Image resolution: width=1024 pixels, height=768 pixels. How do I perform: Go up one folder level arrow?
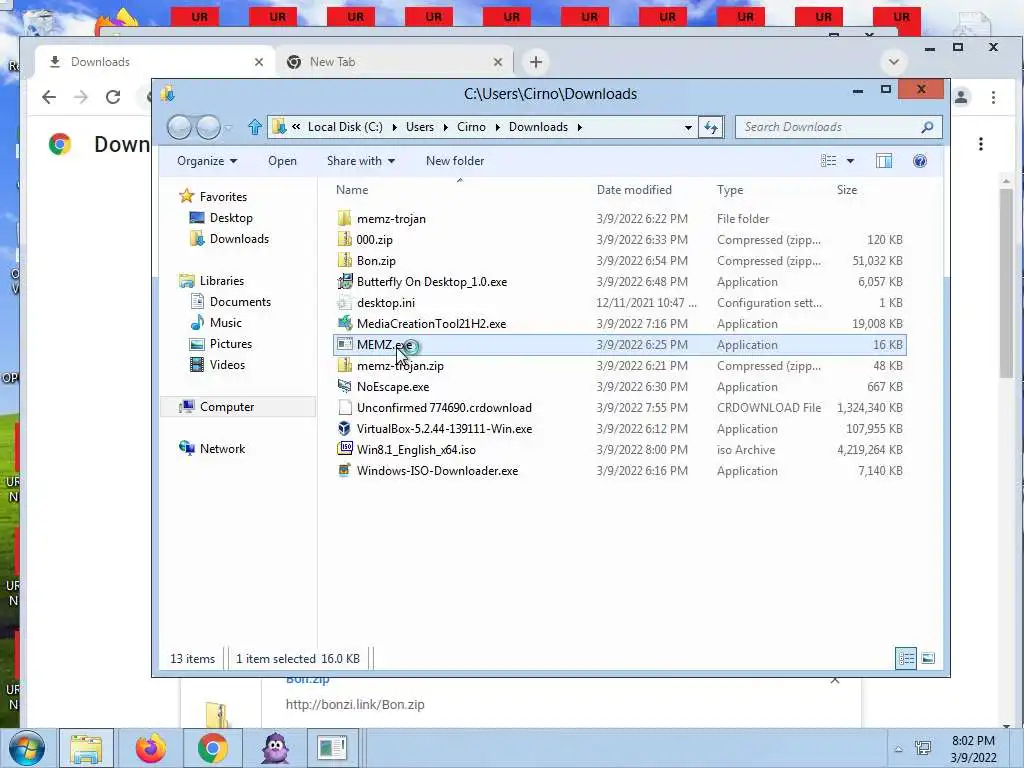click(x=255, y=127)
